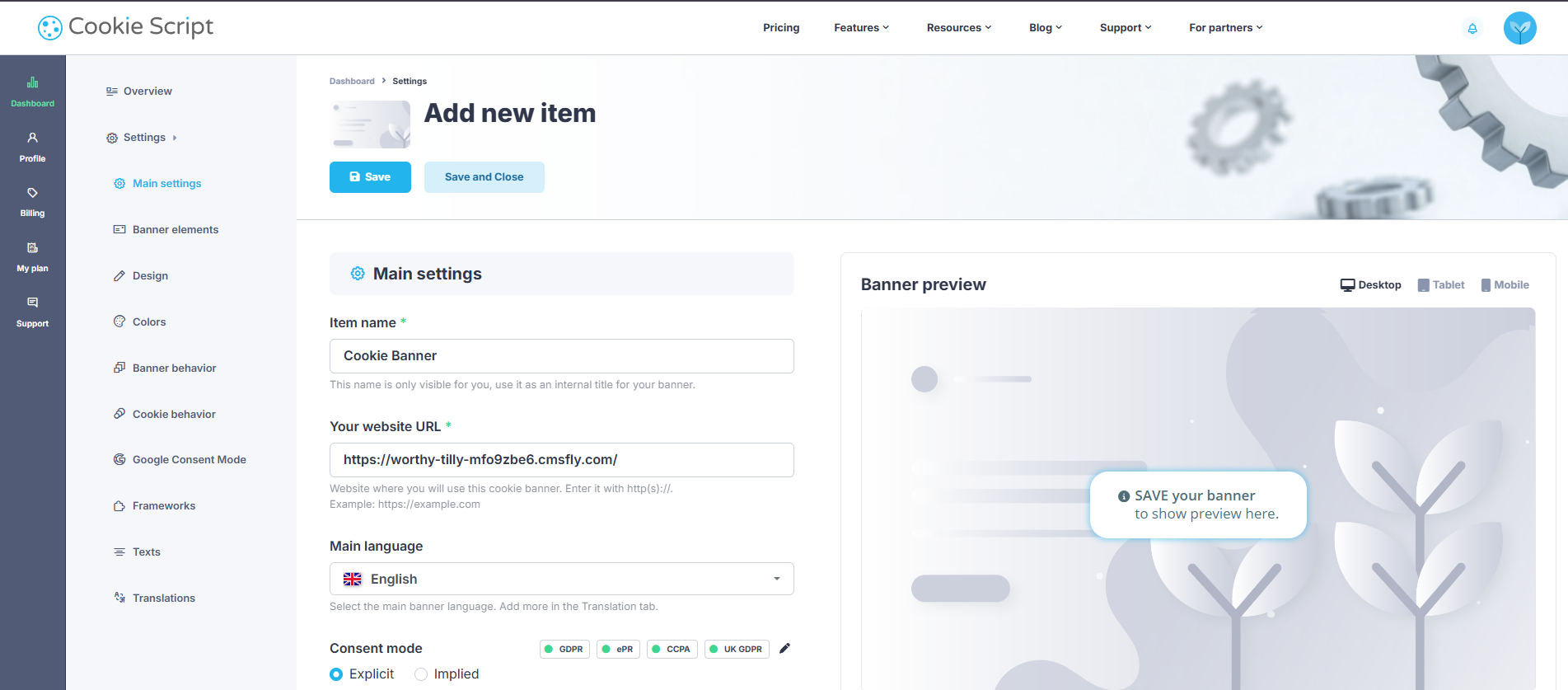Image resolution: width=1568 pixels, height=690 pixels.
Task: Click the Texts lines icon
Action: (x=119, y=552)
